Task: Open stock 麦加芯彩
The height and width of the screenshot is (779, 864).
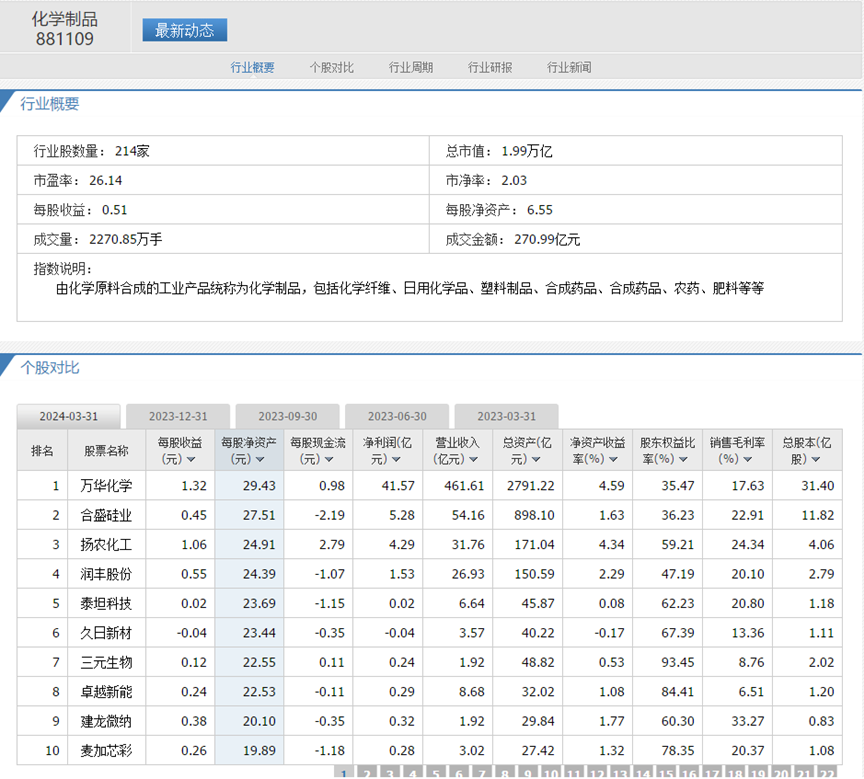Action: pyautogui.click(x=106, y=751)
